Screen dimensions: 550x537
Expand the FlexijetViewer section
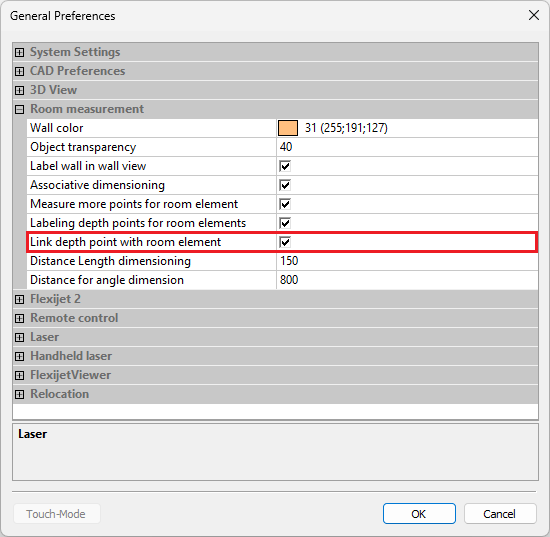tap(20, 376)
